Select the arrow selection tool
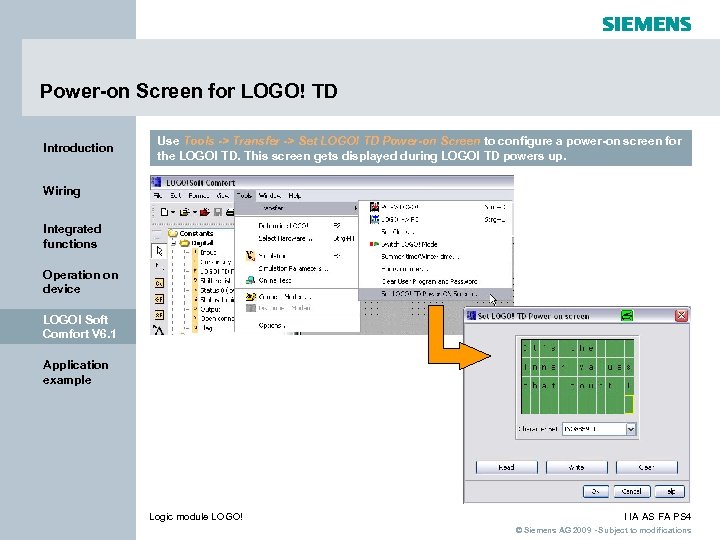The width and height of the screenshot is (720, 540). point(159,251)
